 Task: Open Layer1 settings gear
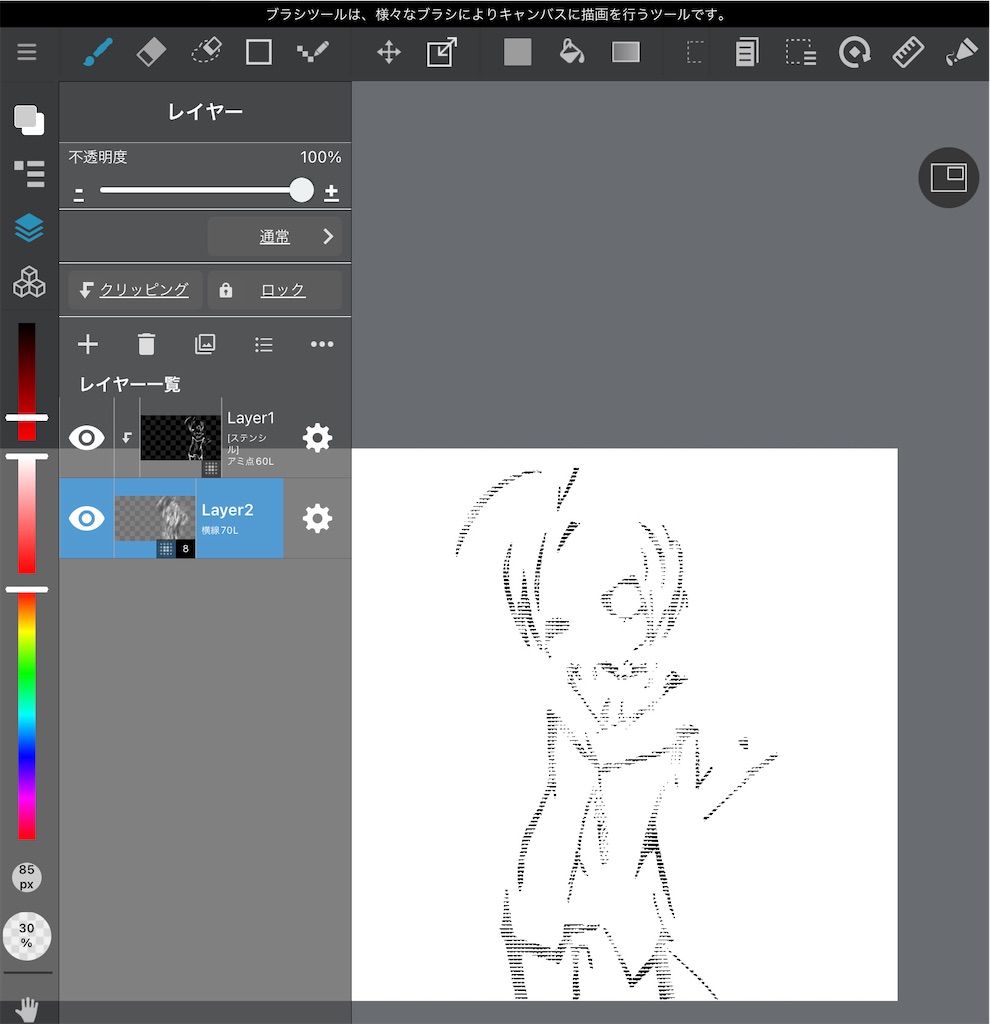317,438
